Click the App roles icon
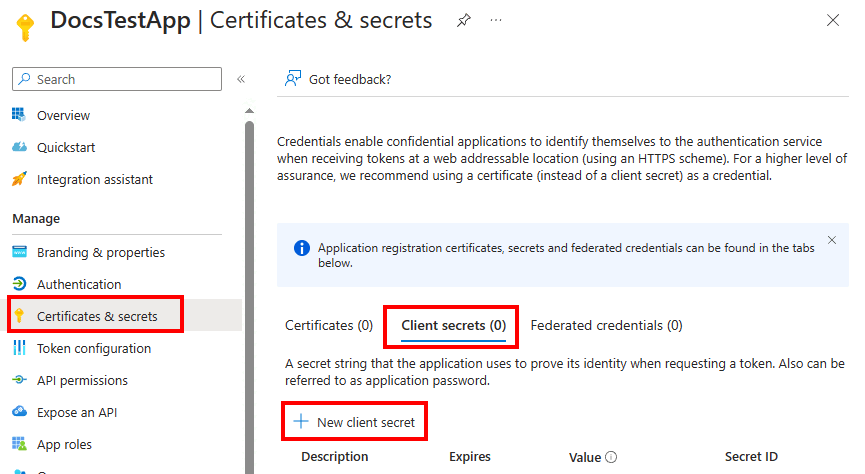Screen dimensions: 865x474 [x=19, y=444]
